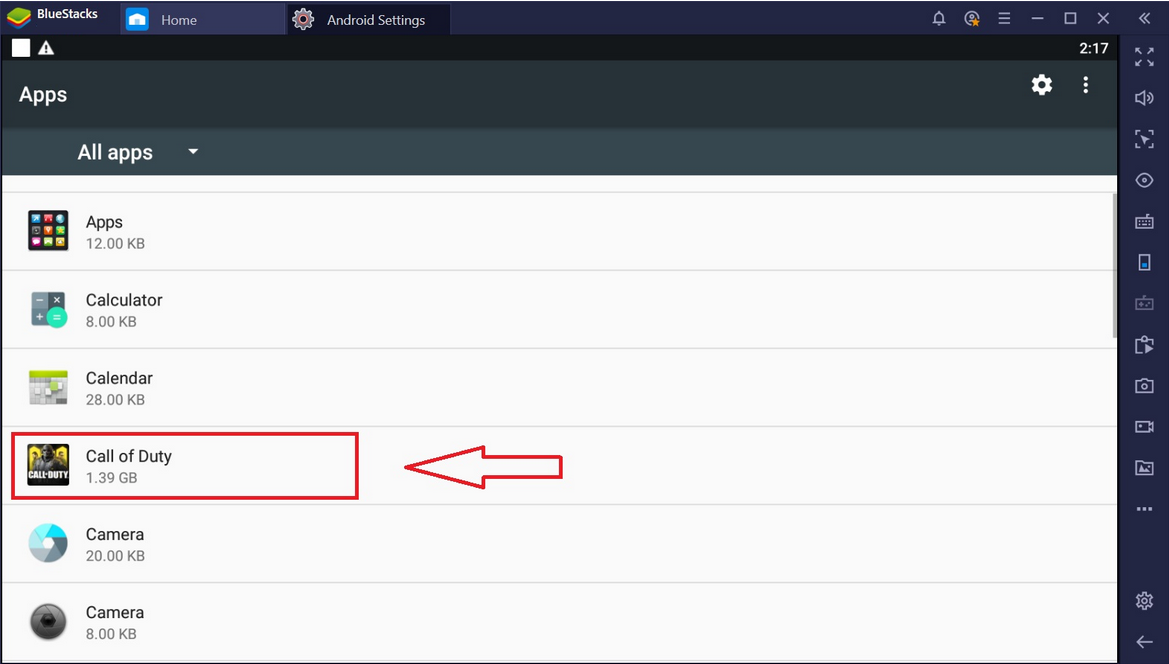This screenshot has height=664, width=1169.
Task: Click the Calendar app icon
Action: (48, 388)
